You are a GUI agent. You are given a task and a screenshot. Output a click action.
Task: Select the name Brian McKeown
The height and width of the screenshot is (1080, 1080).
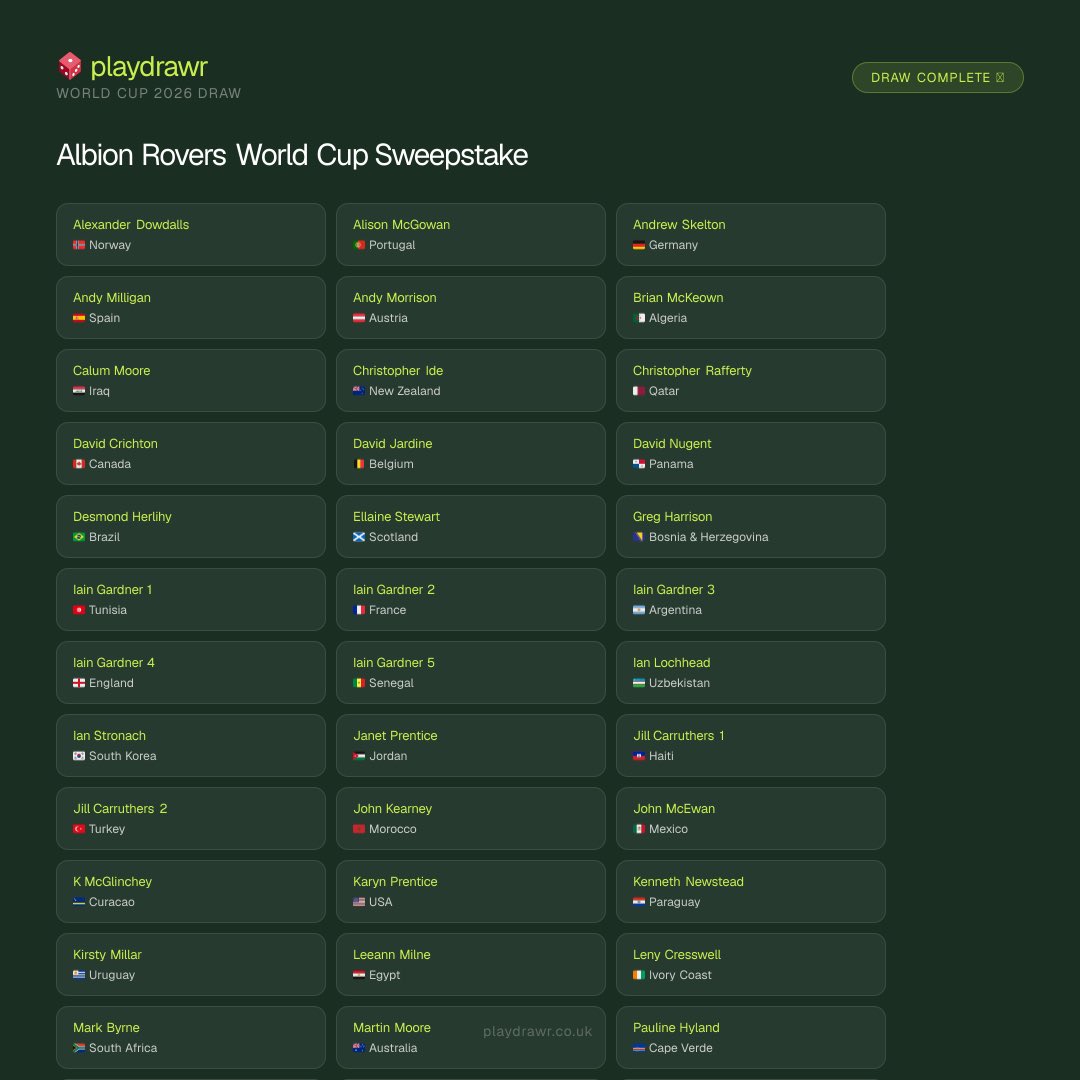pos(678,298)
